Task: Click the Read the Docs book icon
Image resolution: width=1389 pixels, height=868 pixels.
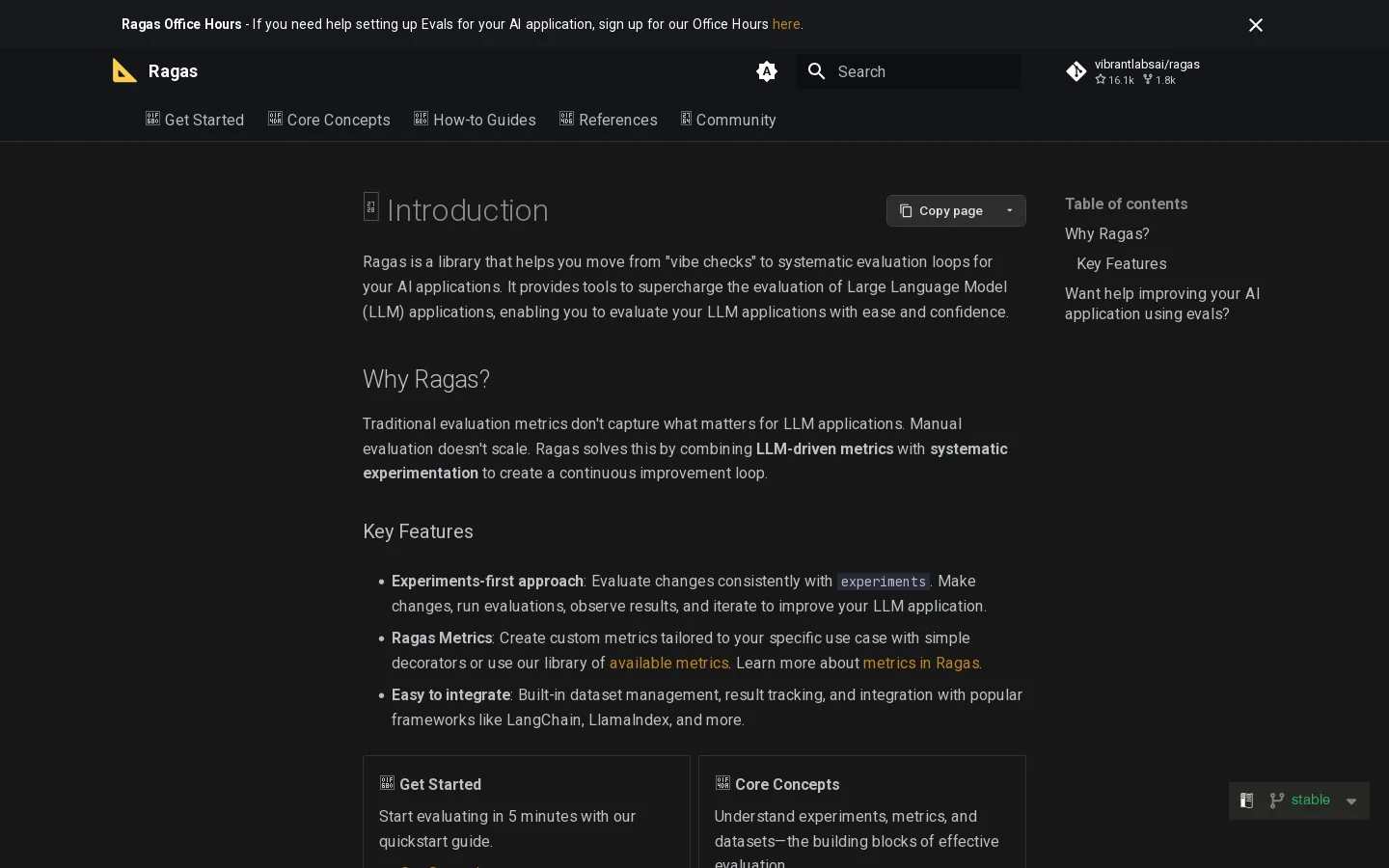Action: coord(1246,800)
